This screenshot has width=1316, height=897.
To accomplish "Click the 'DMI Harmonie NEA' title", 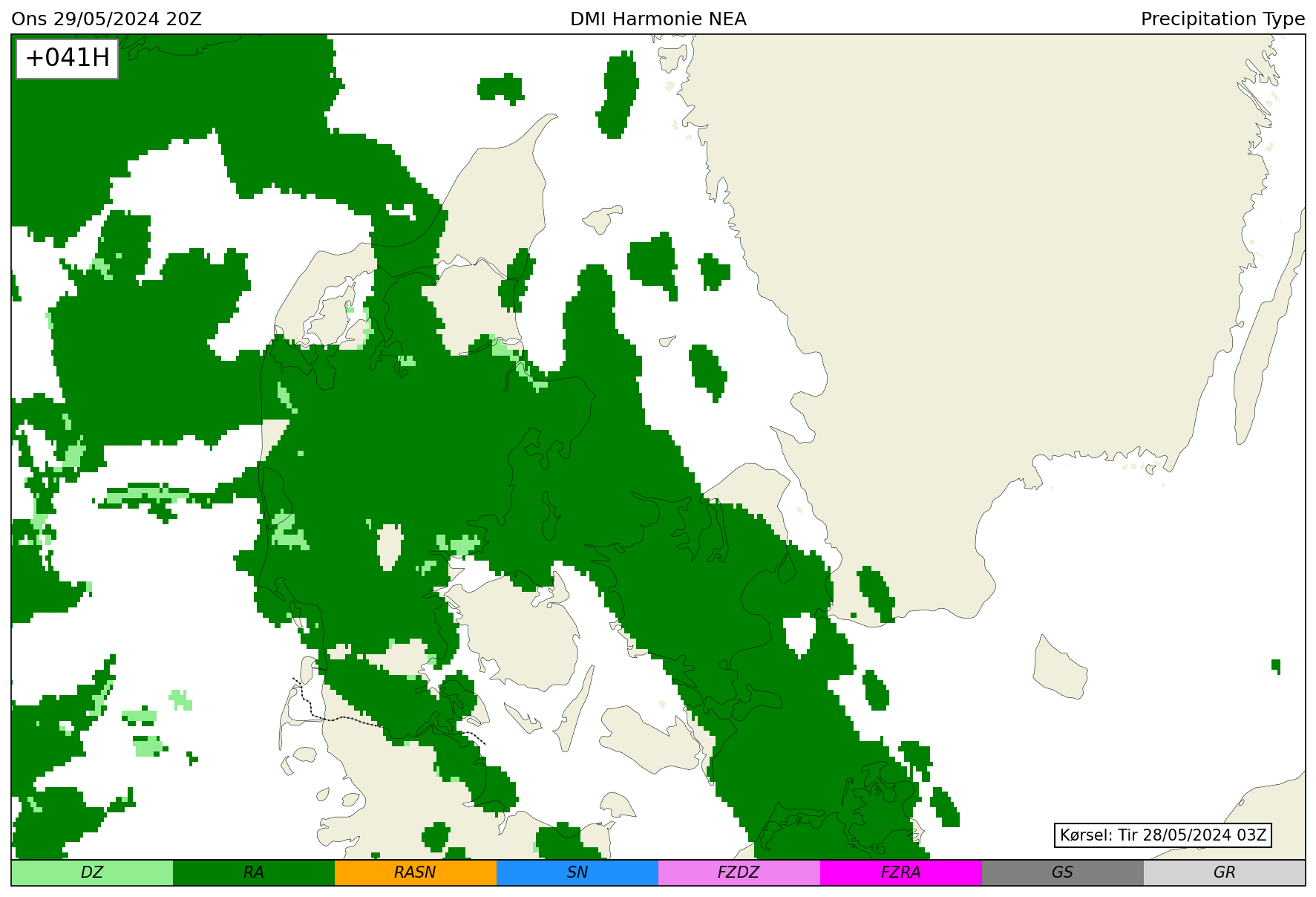I will tap(658, 19).
